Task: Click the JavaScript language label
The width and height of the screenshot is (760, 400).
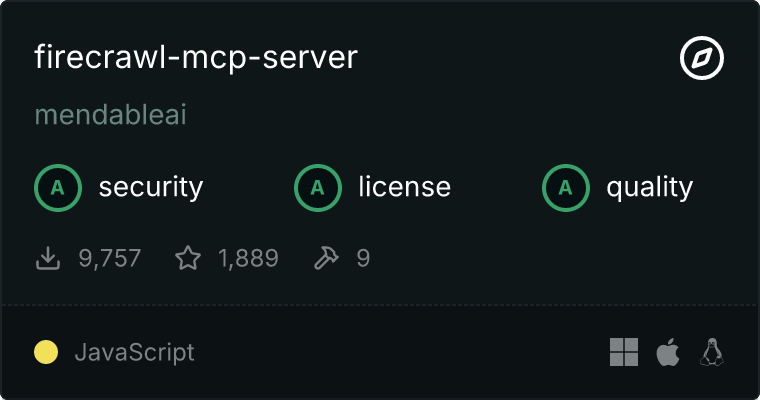Action: tap(134, 352)
